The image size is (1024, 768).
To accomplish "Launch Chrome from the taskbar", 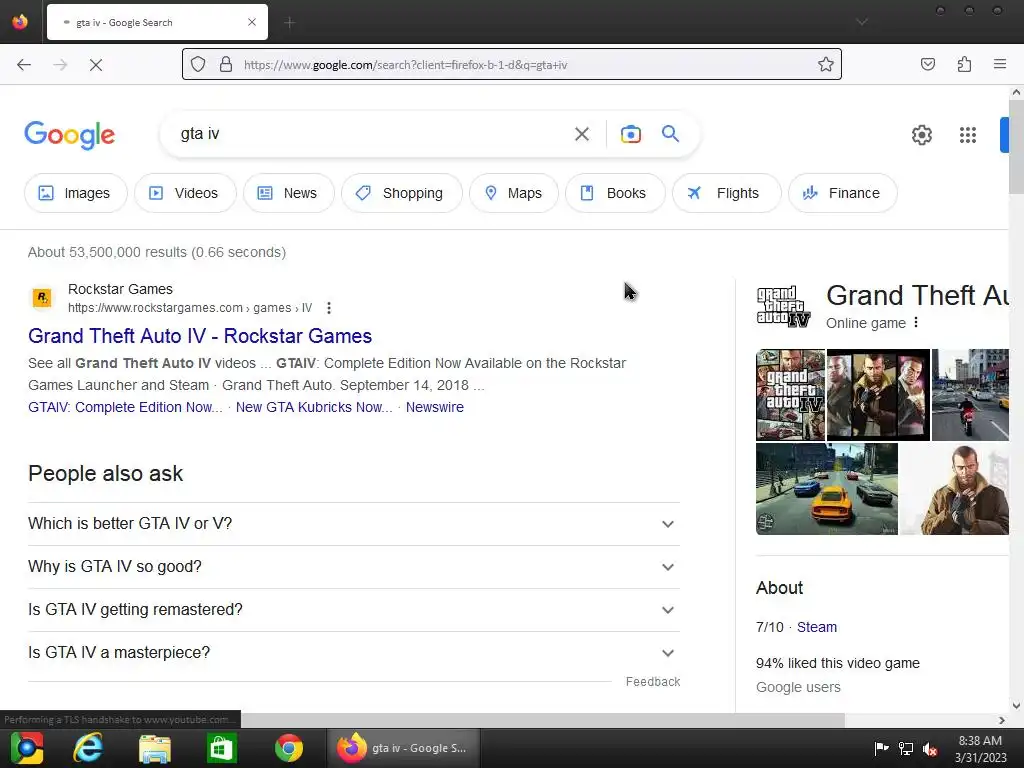I will [x=289, y=748].
